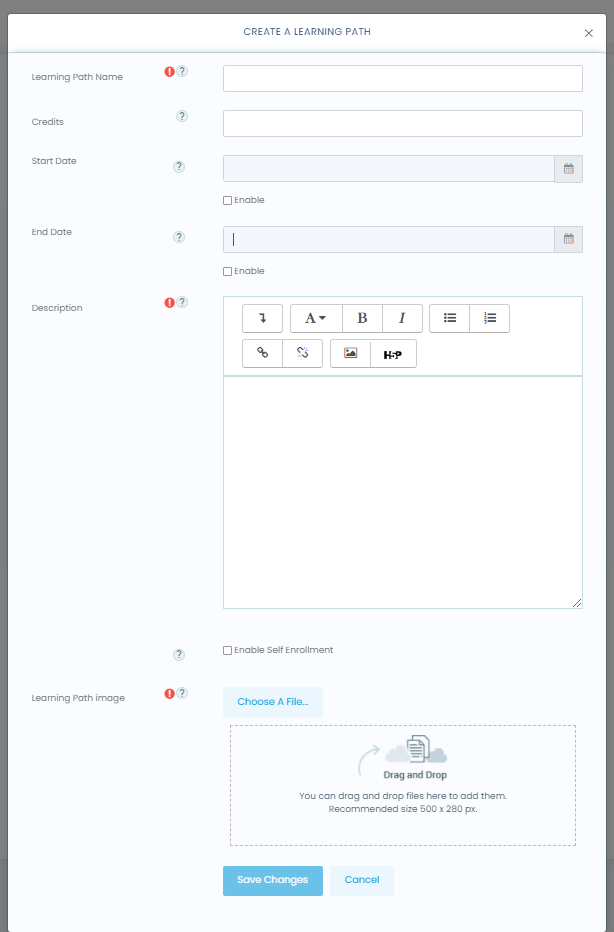614x932 pixels.
Task: Expand the editor toolbar toggle arrow
Action: (x=263, y=318)
